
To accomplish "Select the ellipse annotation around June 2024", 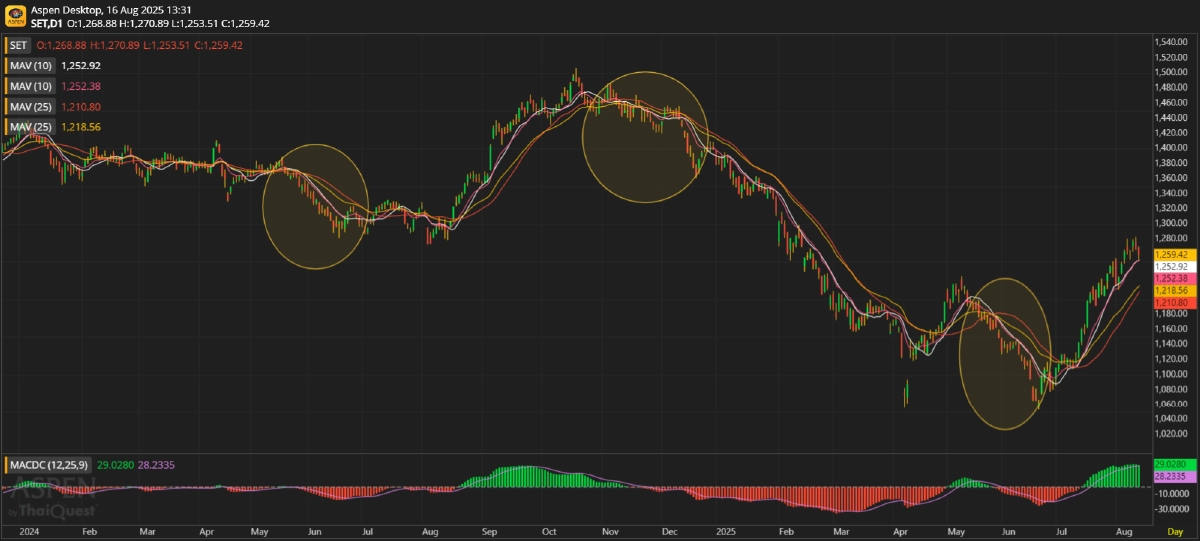I will (x=315, y=207).
